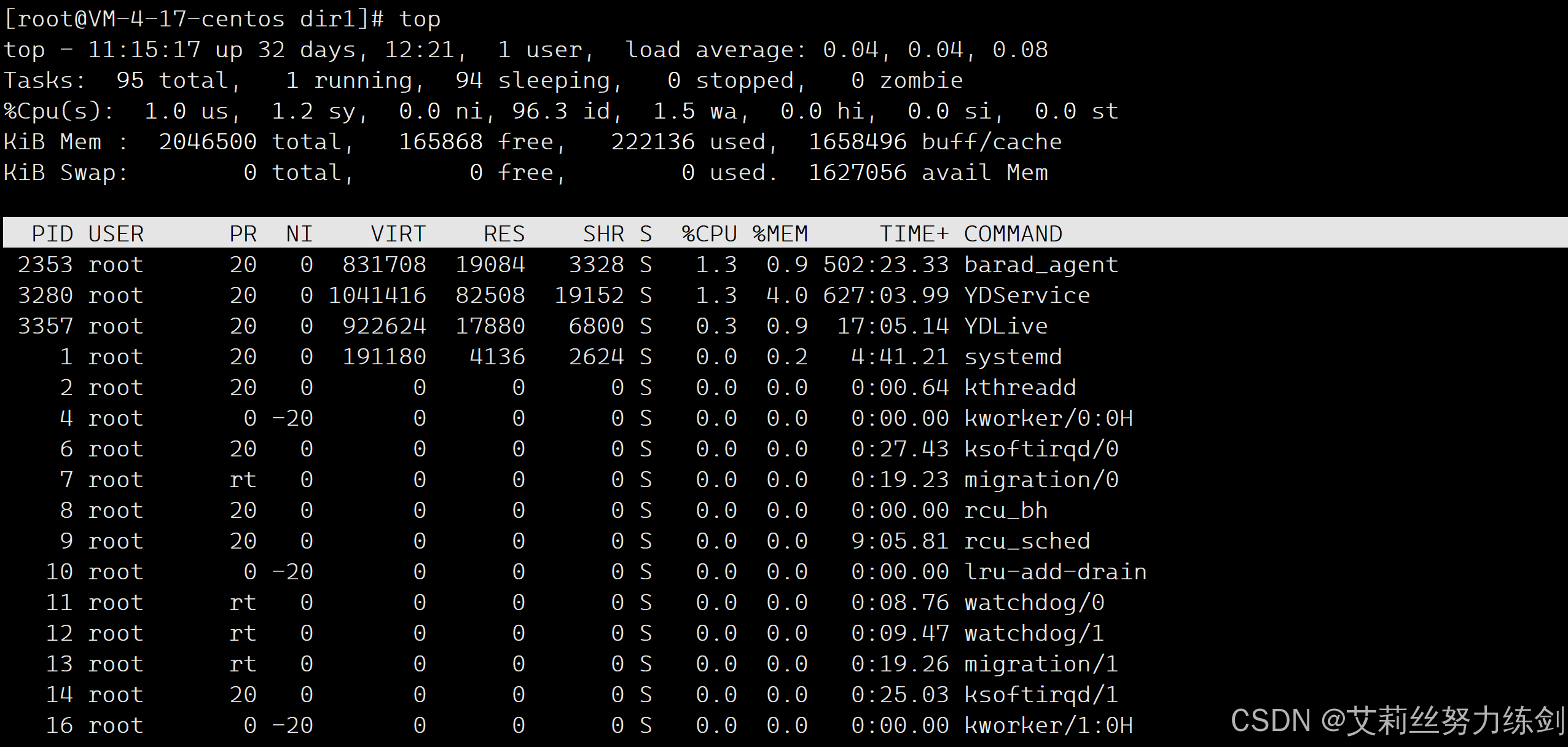The height and width of the screenshot is (747, 1568).
Task: Click the watchdog/1 process name
Action: coord(1033,633)
